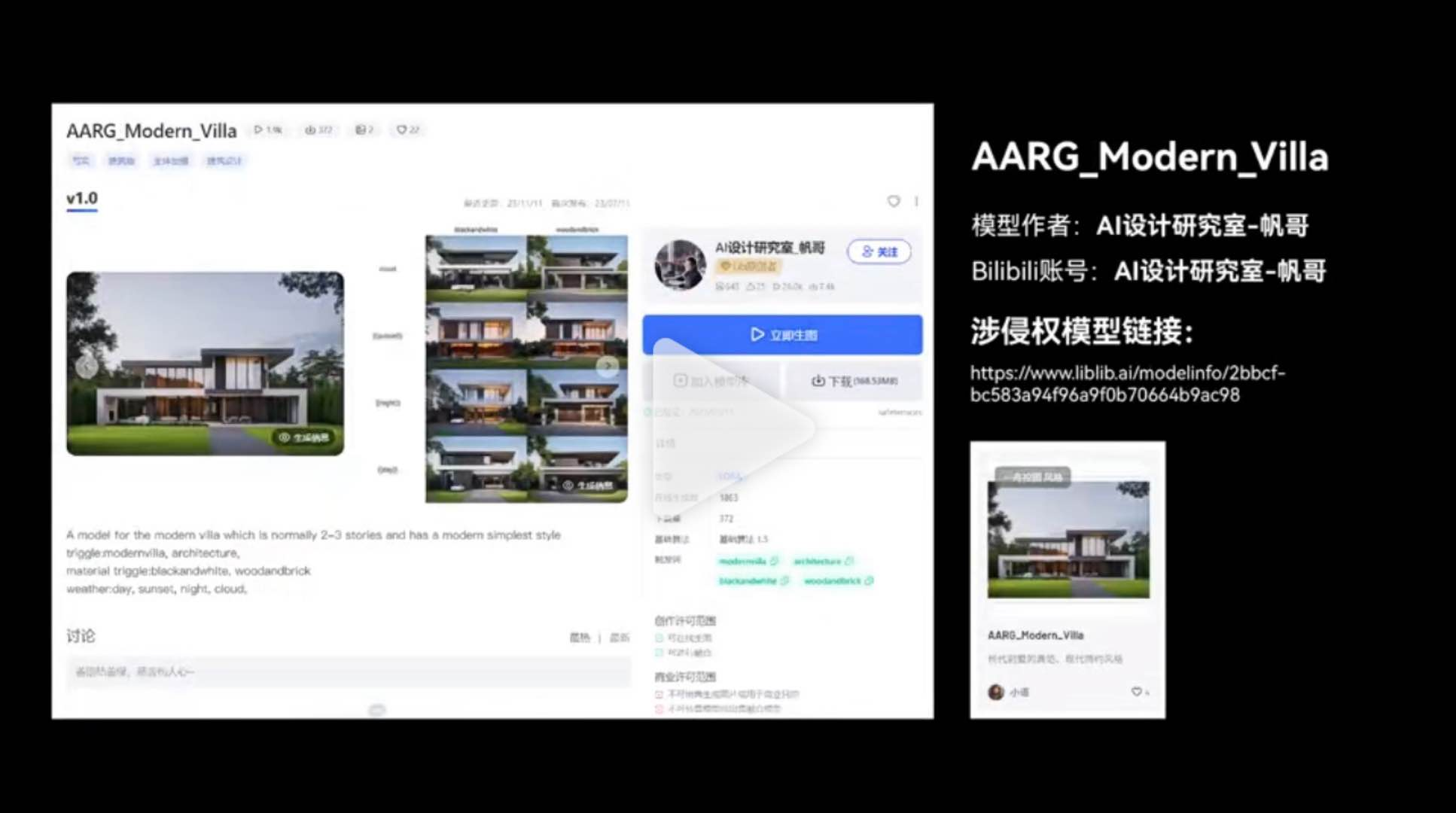
Task: Click the 关注 follow button
Action: [x=879, y=251]
